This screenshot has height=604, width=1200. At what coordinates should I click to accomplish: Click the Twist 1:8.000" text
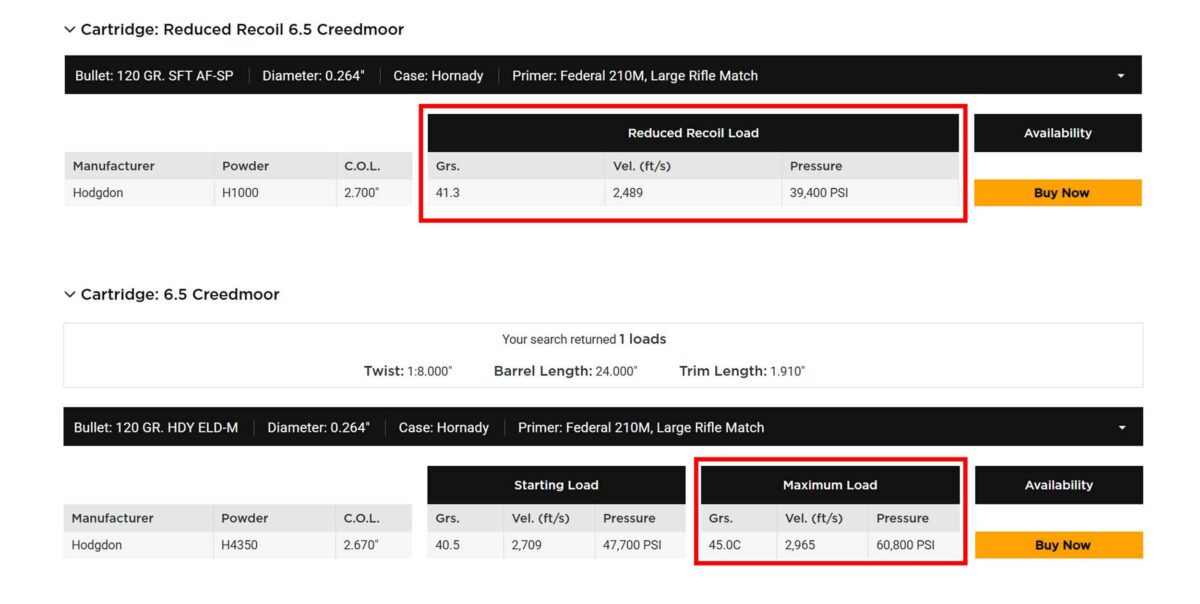coord(408,371)
